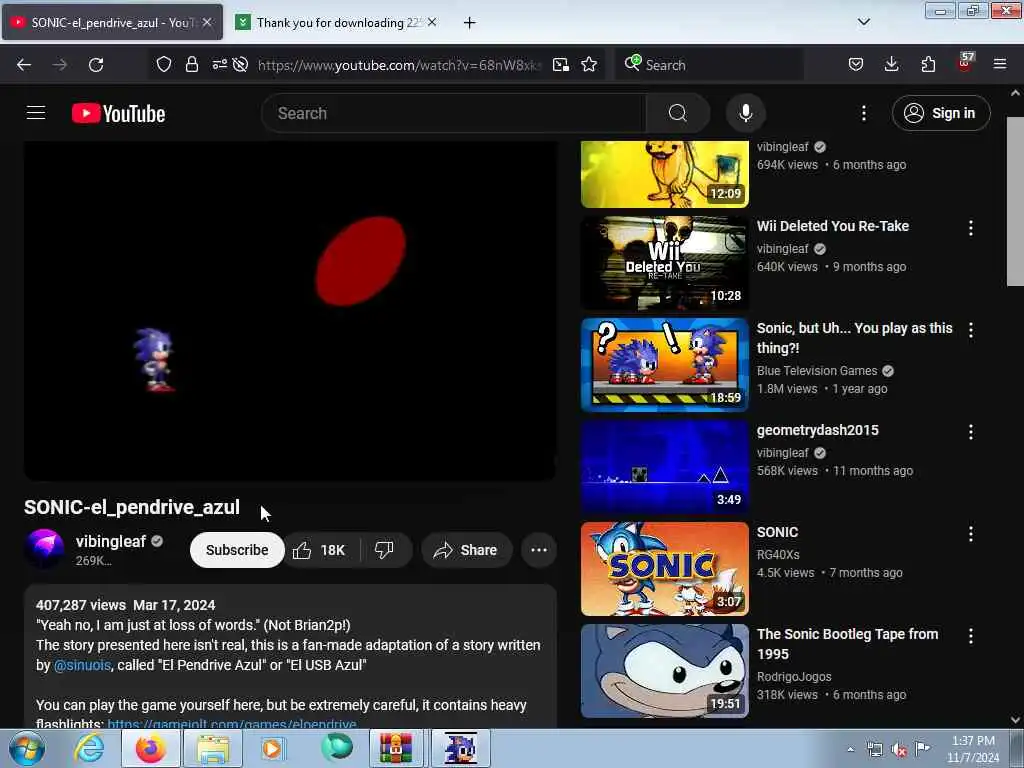Viewport: 1024px width, 768px height.
Task: Open the Blue Television Games channel name
Action: 817,371
